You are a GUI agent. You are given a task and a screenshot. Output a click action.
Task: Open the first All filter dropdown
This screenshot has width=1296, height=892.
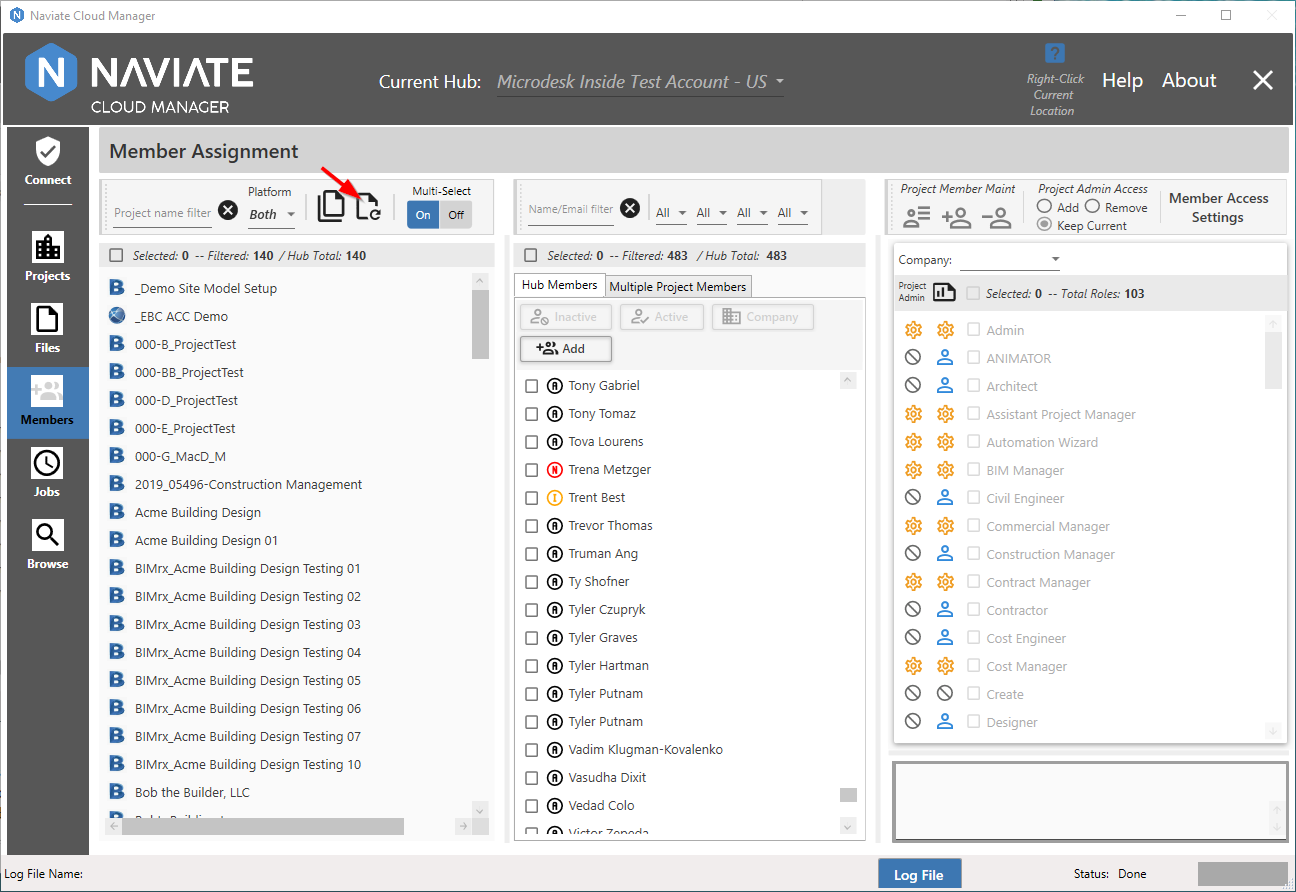tap(671, 212)
